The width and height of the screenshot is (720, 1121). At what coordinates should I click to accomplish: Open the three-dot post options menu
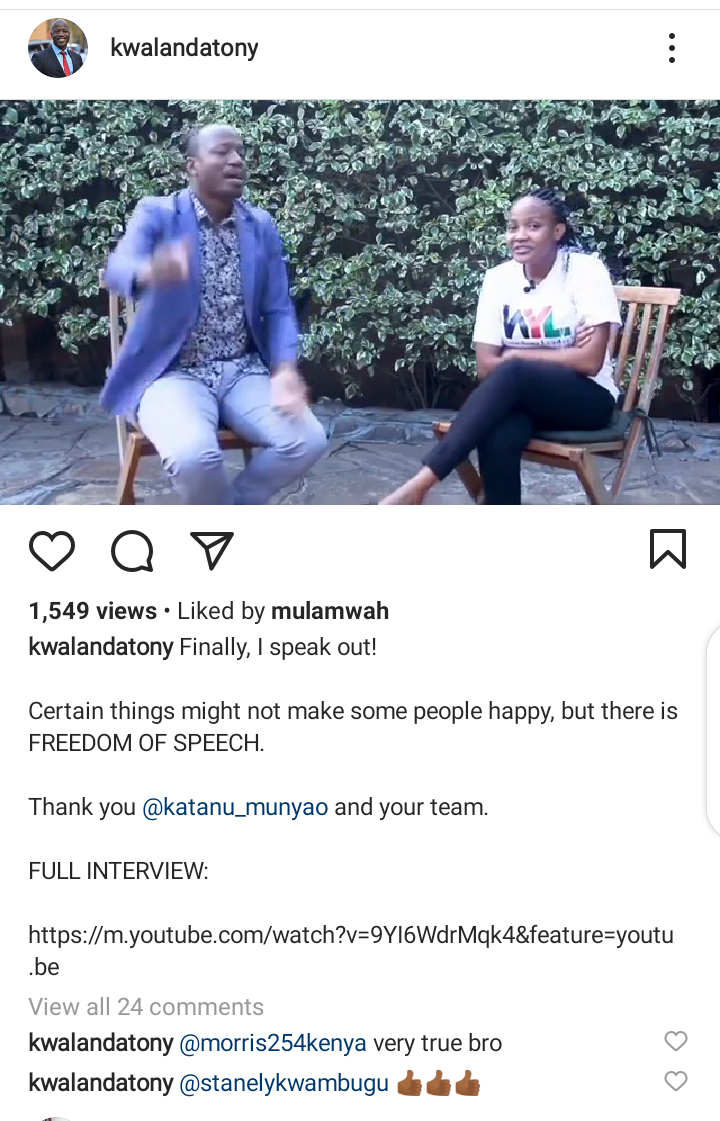pos(671,48)
